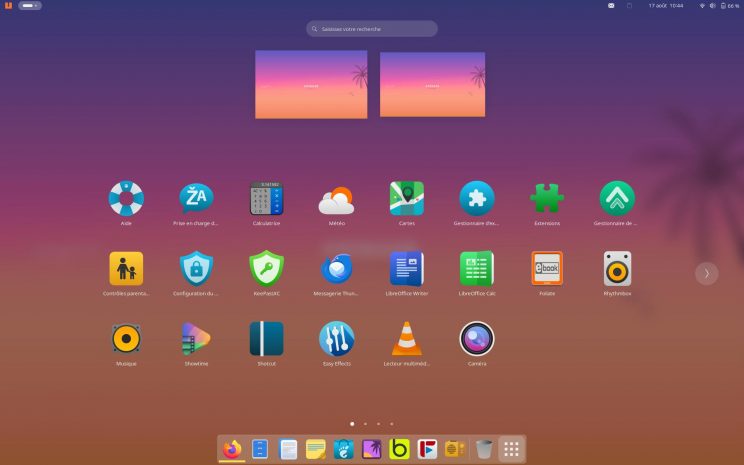Viewport: 744px width, 465px height.
Task: Click the mail indicator in the top bar
Action: point(611,6)
